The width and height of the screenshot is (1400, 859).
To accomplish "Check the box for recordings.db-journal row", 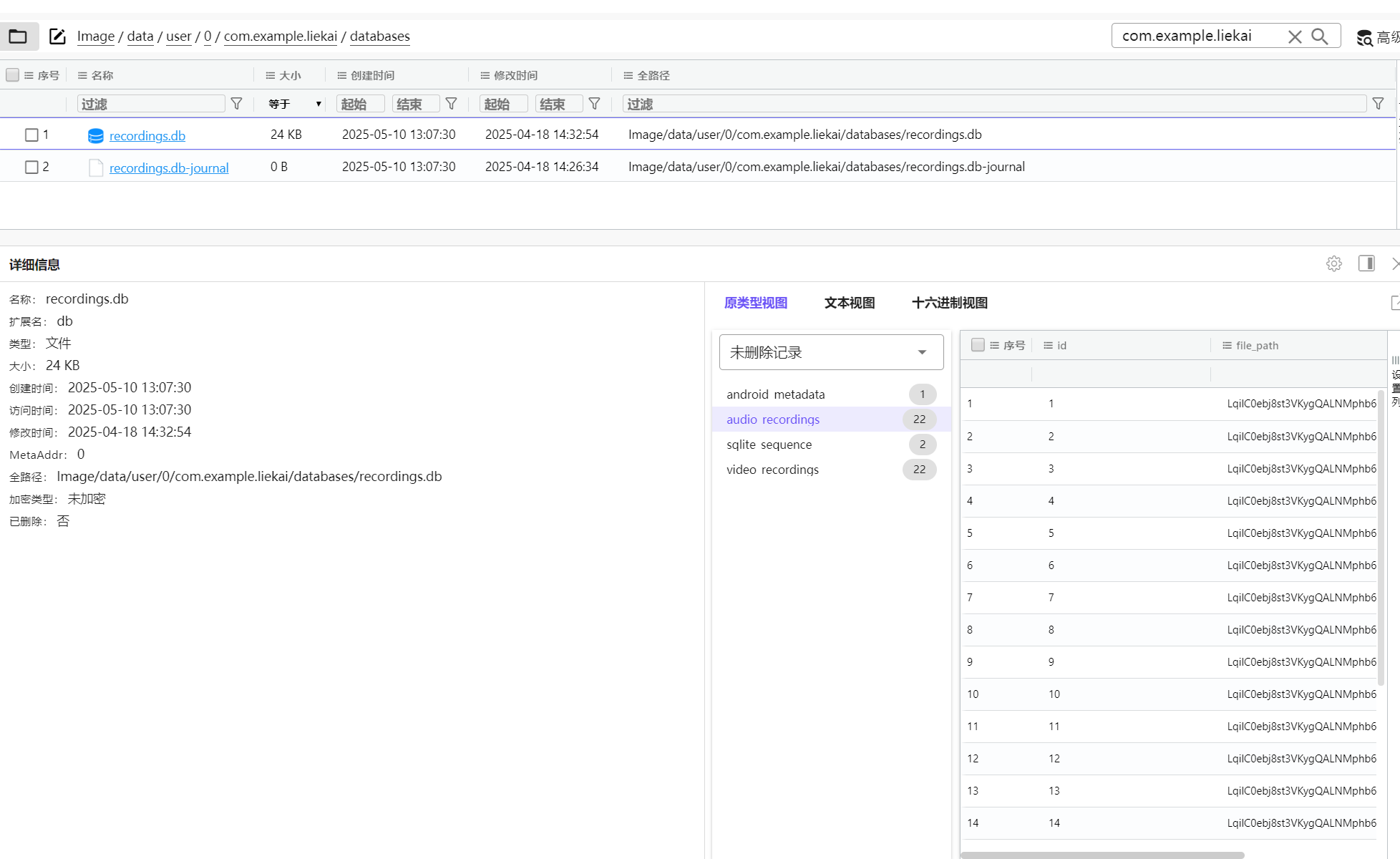I will [31, 167].
